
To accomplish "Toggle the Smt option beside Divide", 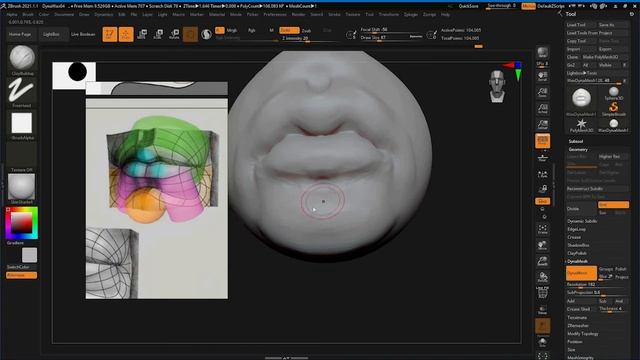I will pyautogui.click(x=613, y=204).
